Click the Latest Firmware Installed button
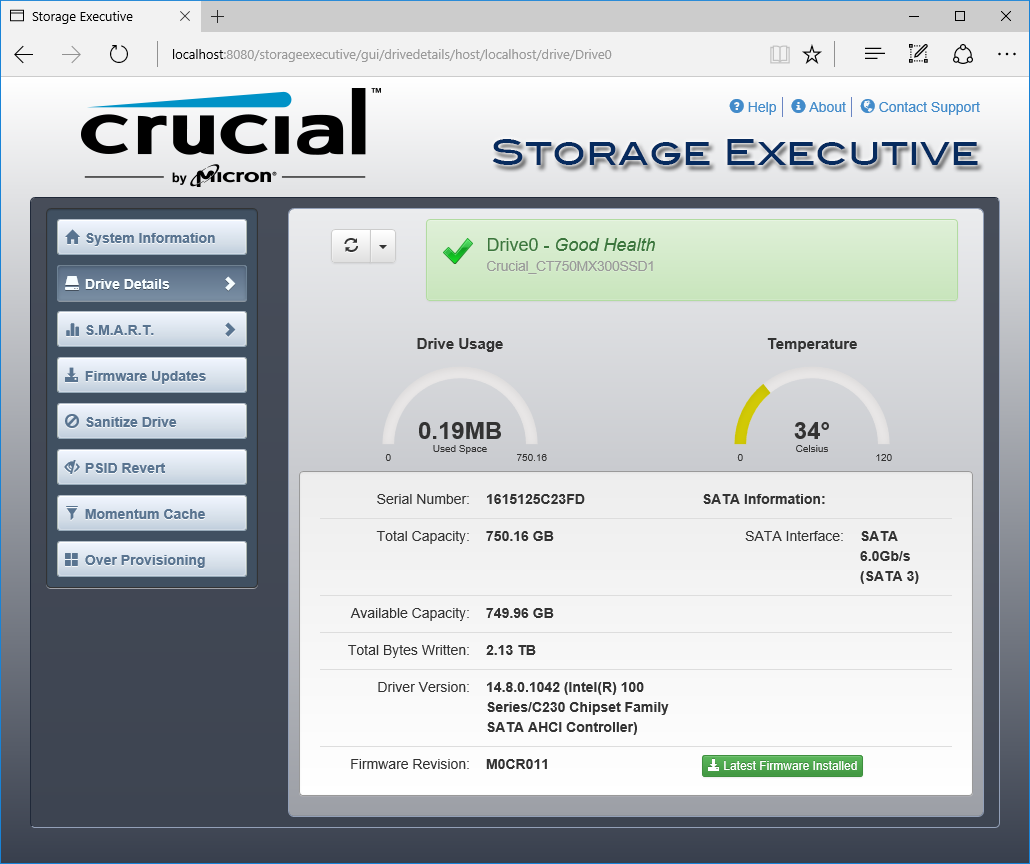Image resolution: width=1030 pixels, height=864 pixels. [782, 766]
